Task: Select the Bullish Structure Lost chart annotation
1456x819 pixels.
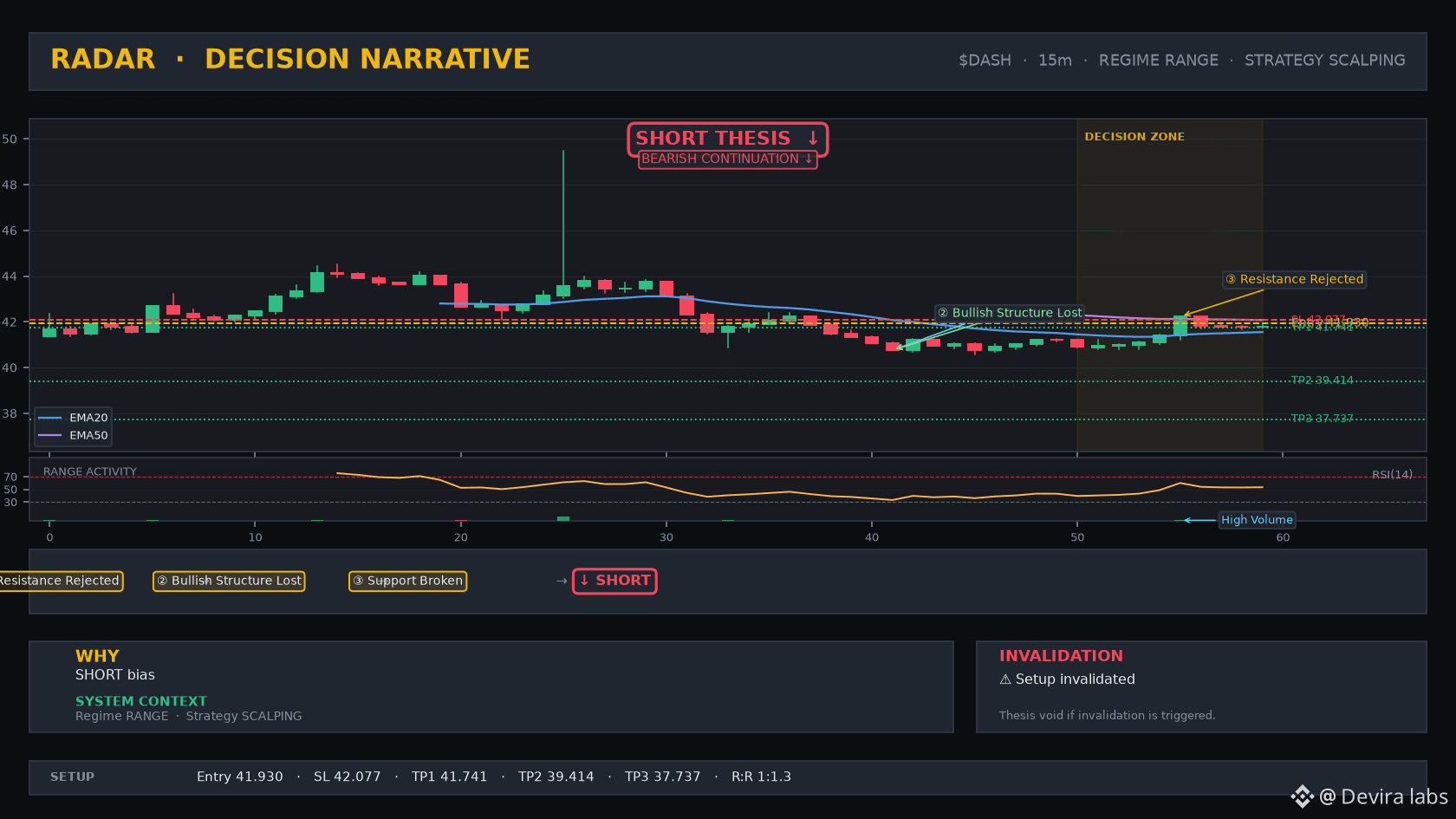Action: point(1010,313)
